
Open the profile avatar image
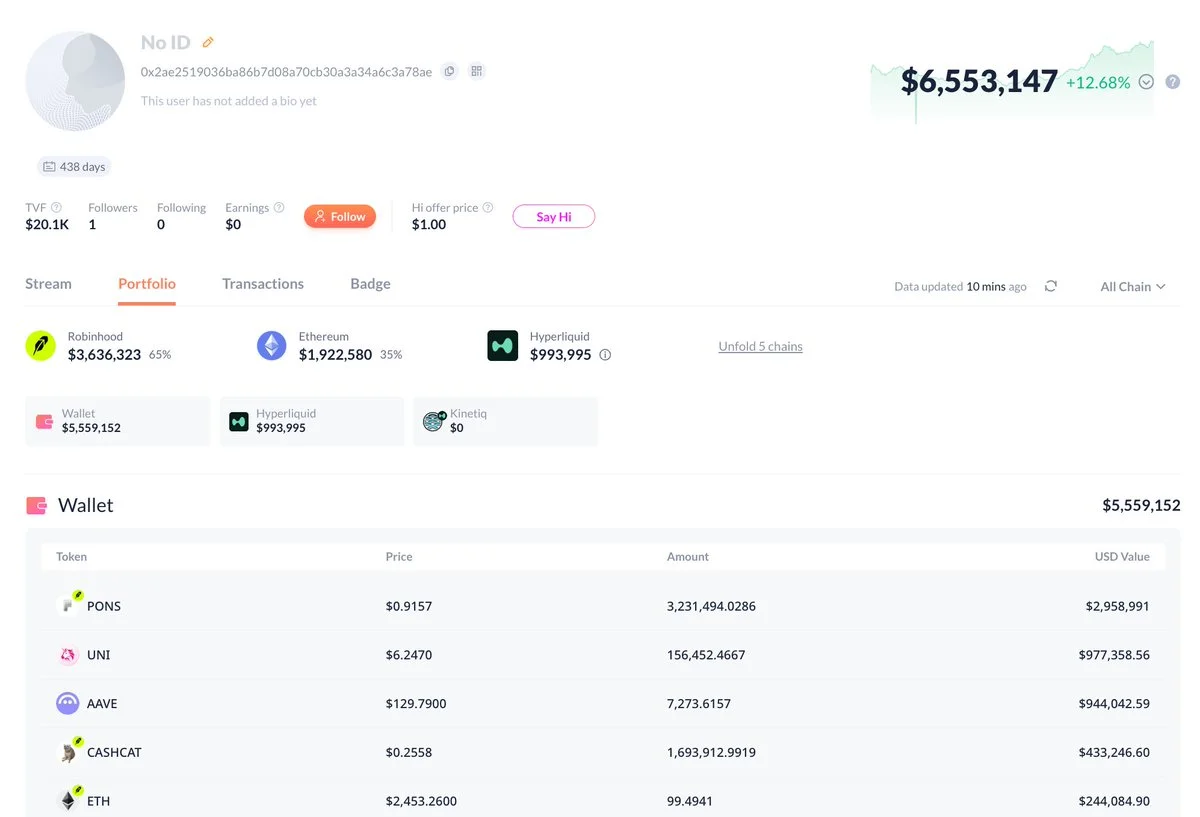(75, 81)
